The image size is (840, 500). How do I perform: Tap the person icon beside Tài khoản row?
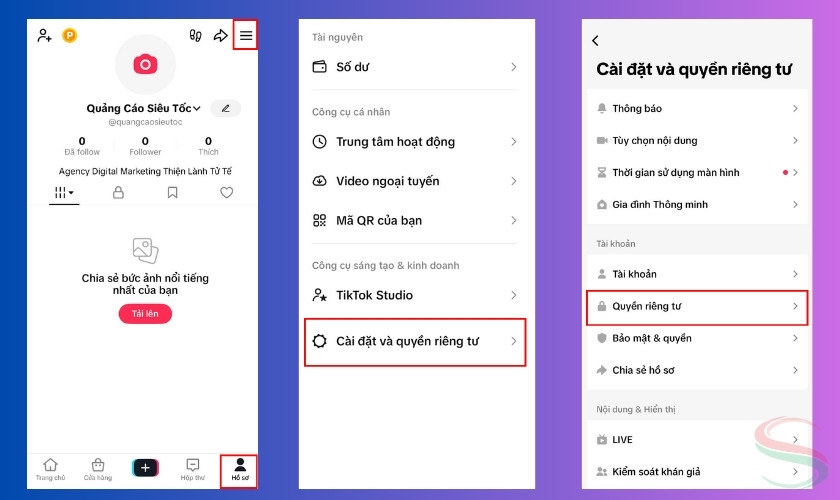click(602, 274)
